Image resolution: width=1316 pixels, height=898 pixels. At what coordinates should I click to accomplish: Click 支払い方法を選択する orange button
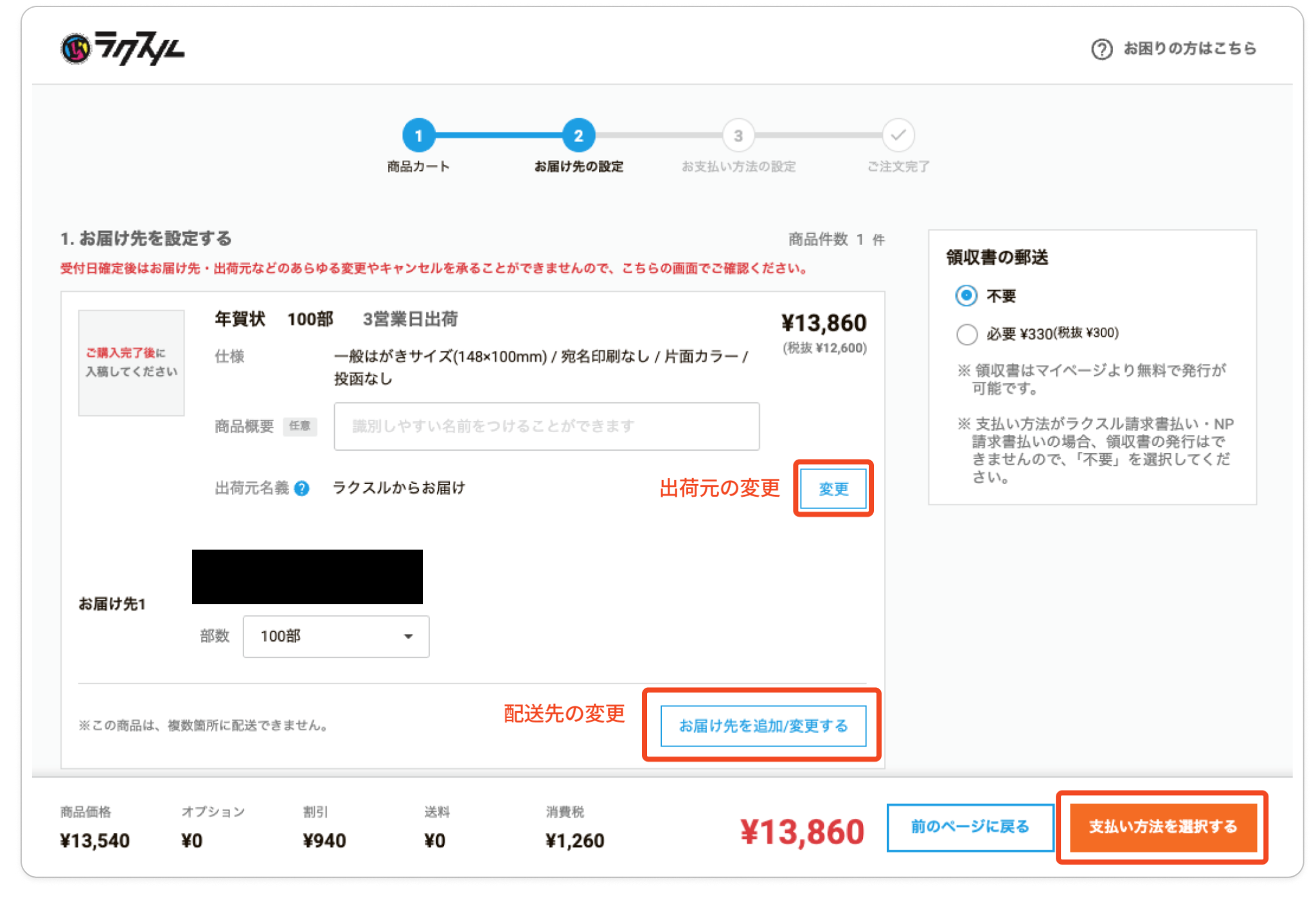coord(1162,827)
